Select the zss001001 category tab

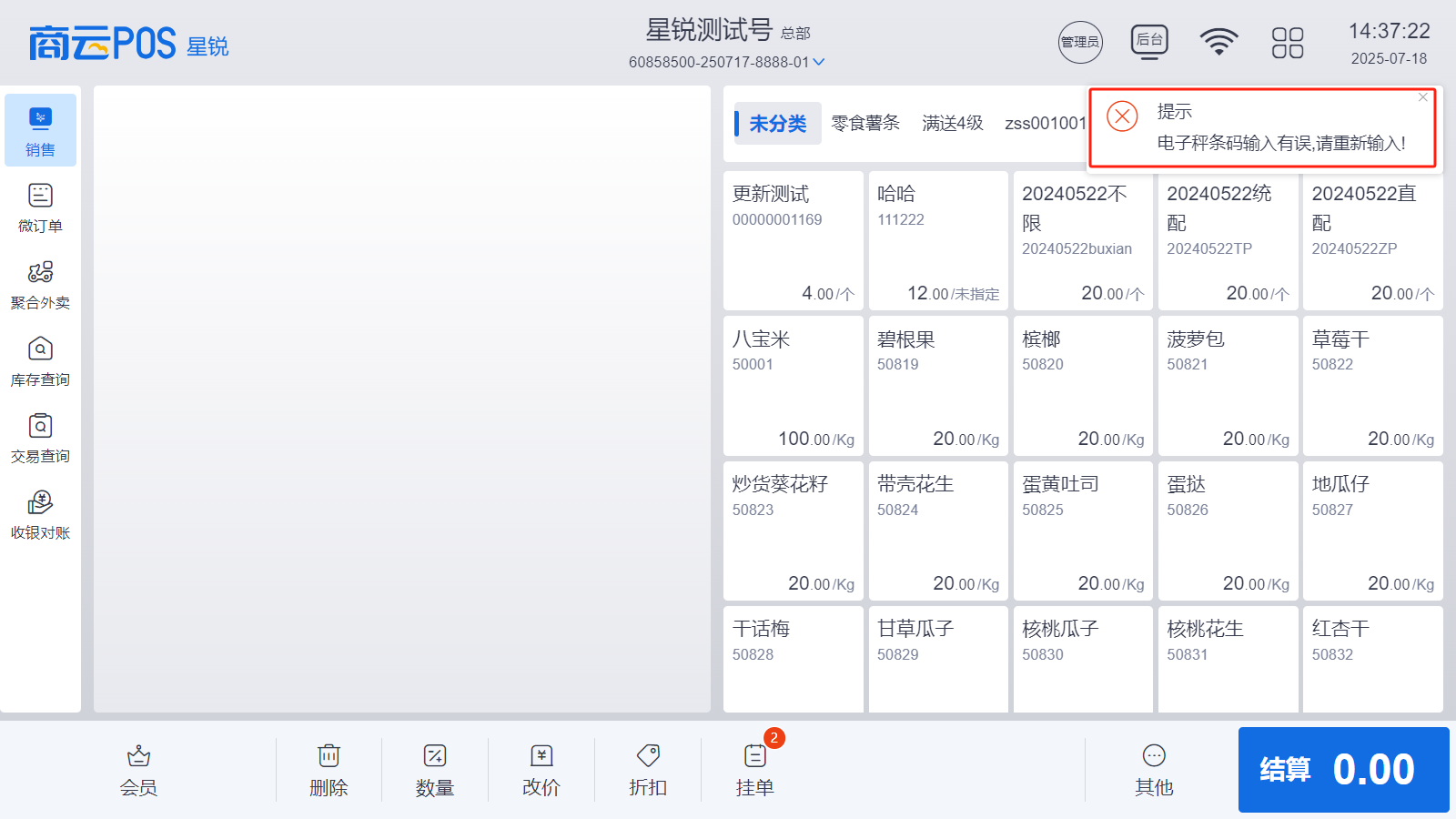(x=1046, y=123)
